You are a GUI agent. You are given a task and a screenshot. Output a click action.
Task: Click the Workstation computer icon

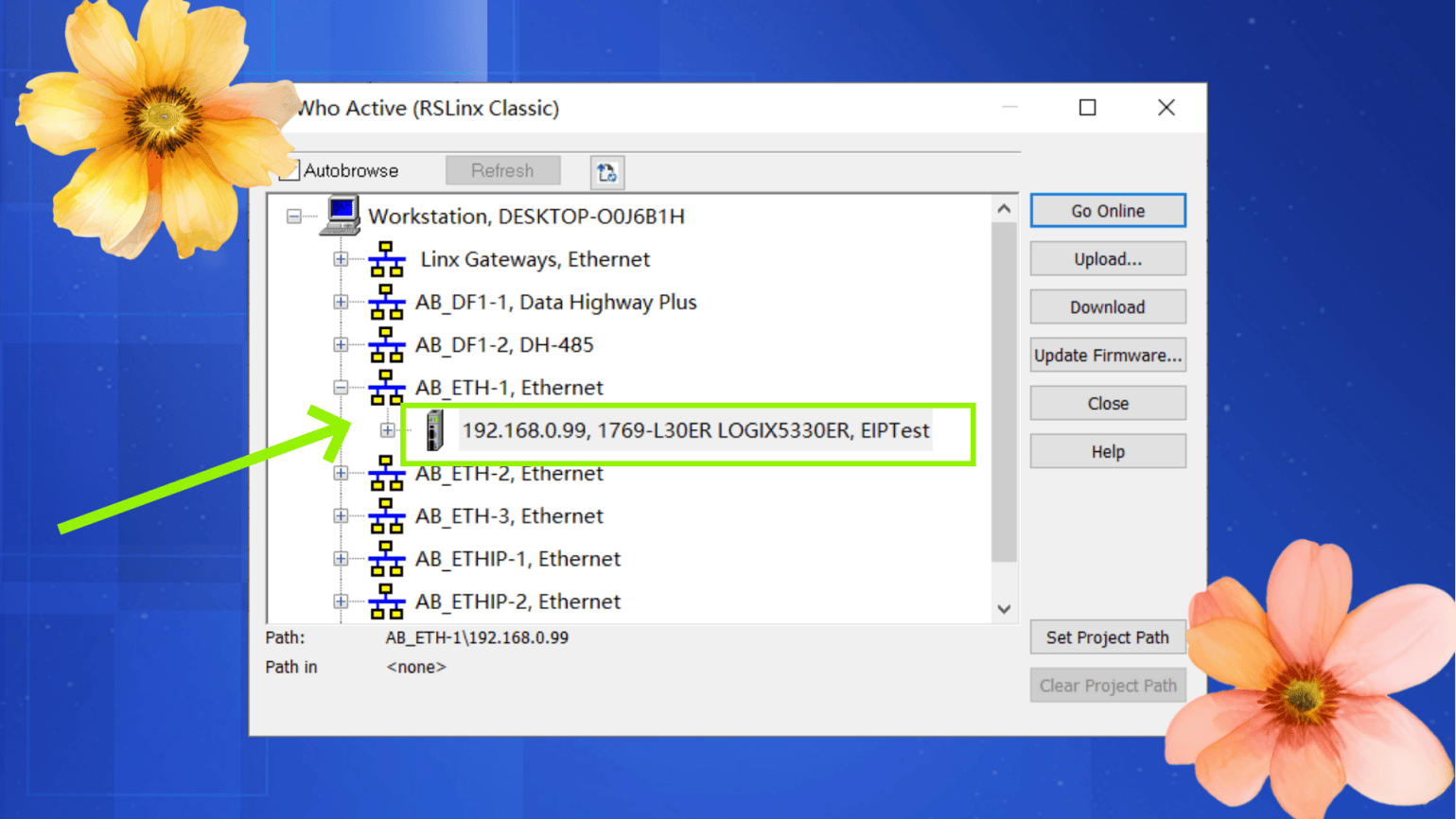click(x=341, y=216)
